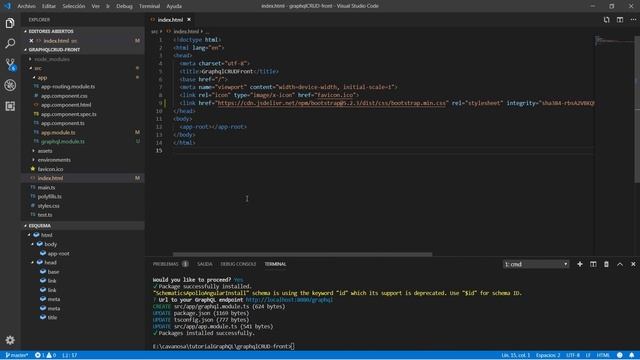
Task: Open styles.css in explorer
Action: 49,206
